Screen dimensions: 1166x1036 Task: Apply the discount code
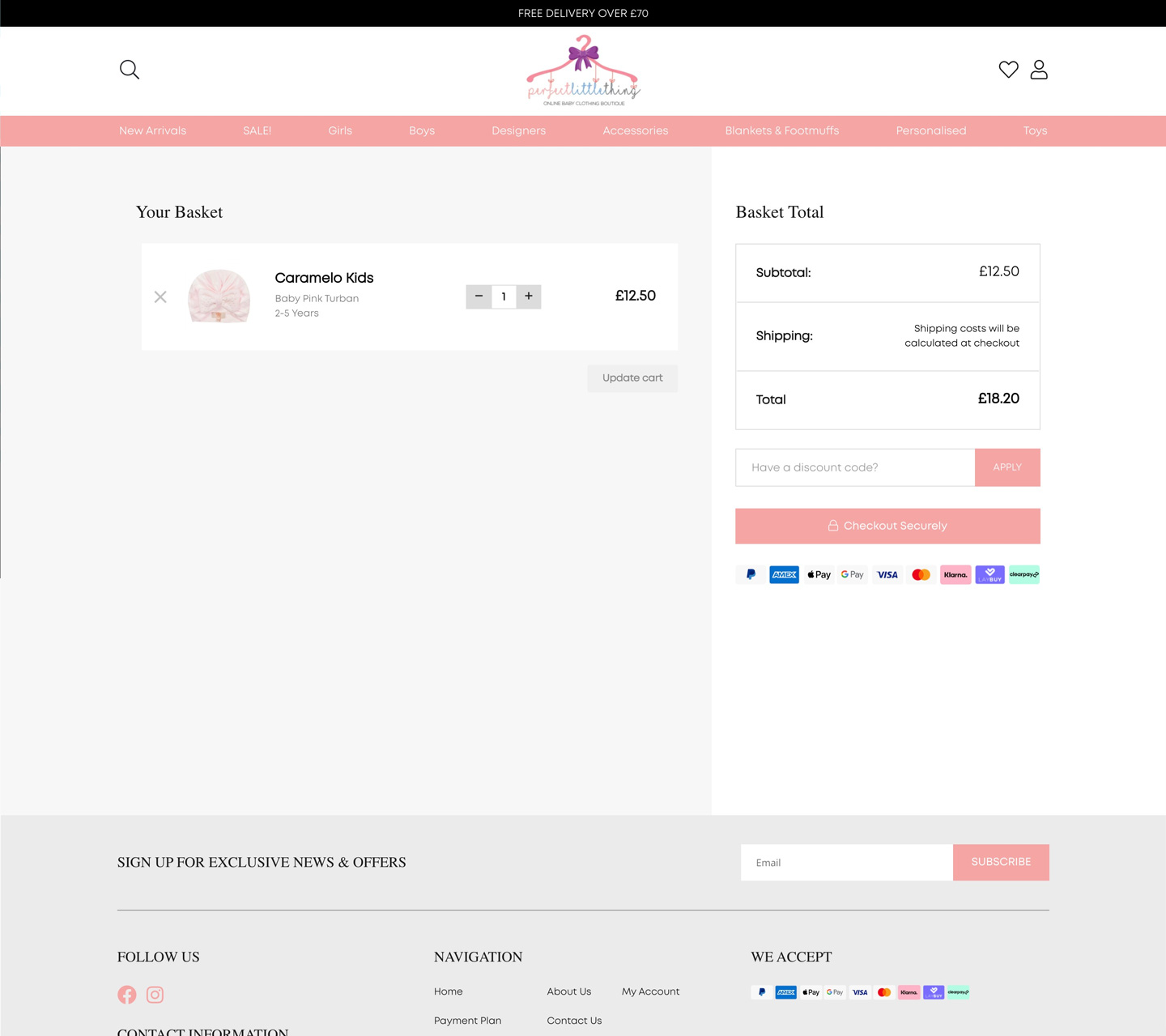pos(1007,467)
